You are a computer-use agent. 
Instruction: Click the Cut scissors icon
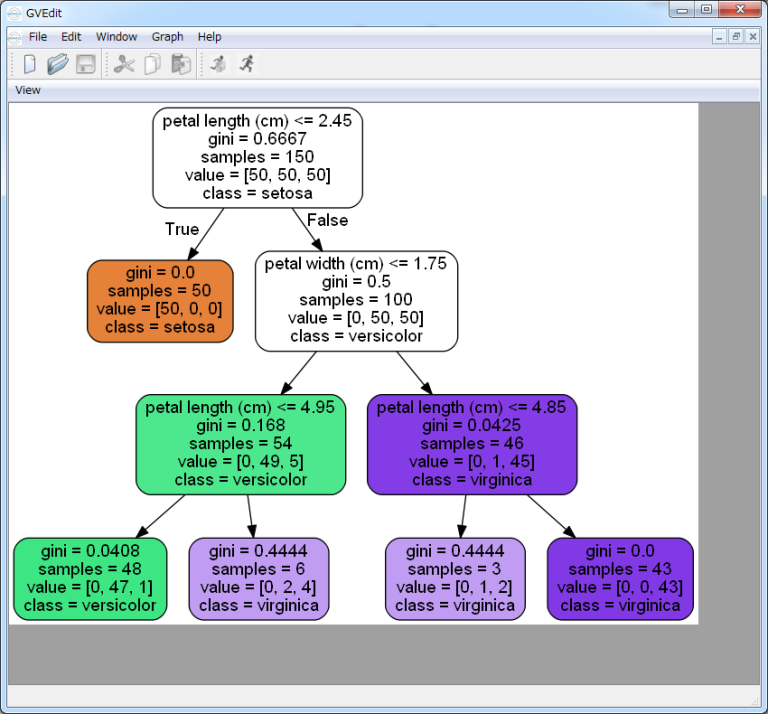tap(124, 64)
